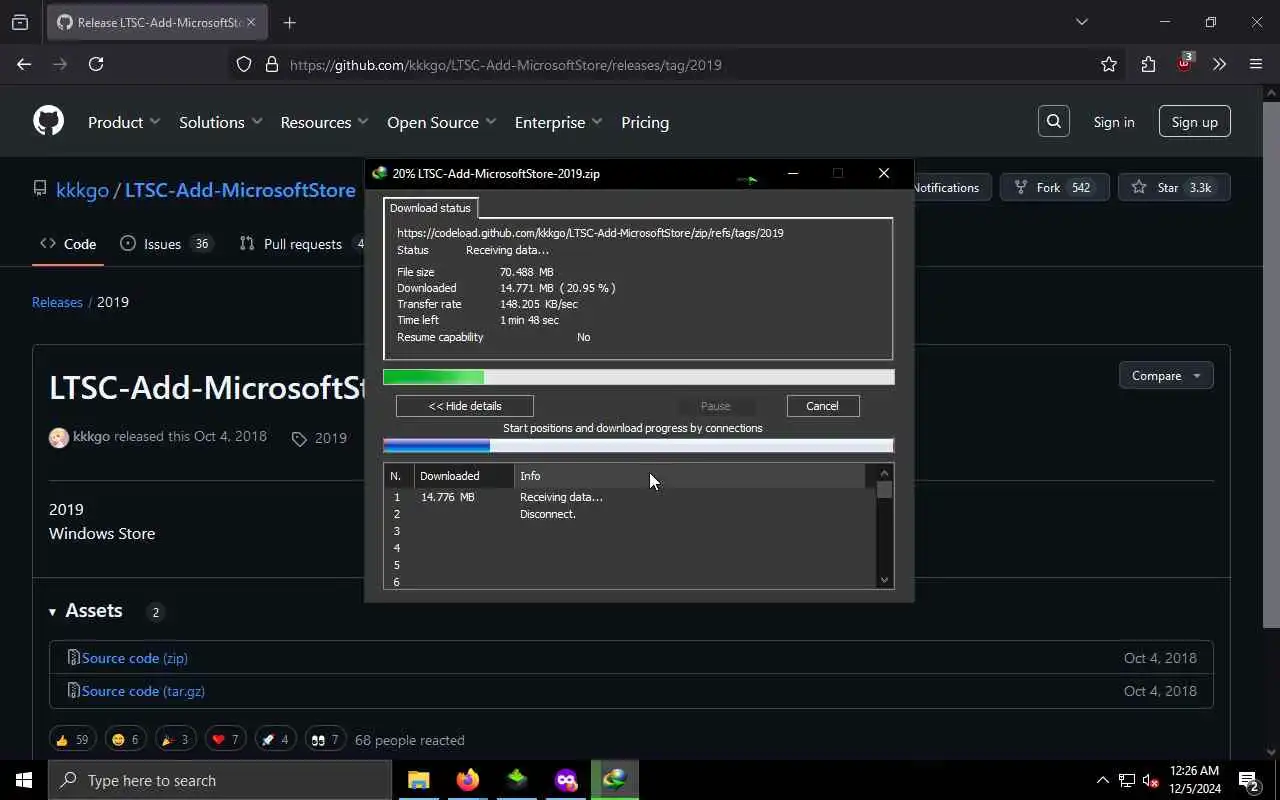This screenshot has height=800, width=1280.
Task: Expand Product dropdown menu
Action: (124, 122)
